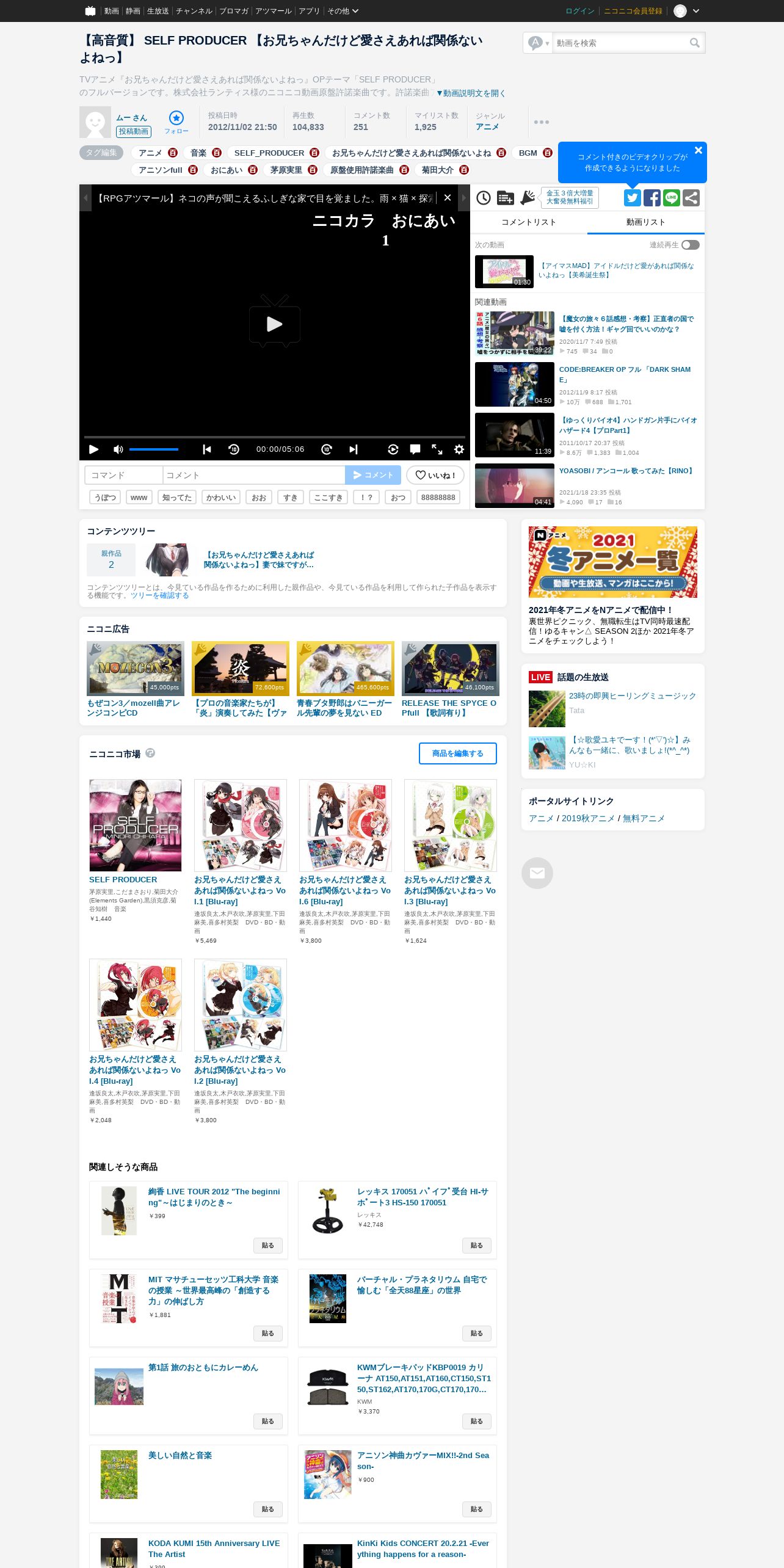The image size is (784, 1568).
Task: Expand the video description with ▼動画説明文を開く
Action: [470, 93]
